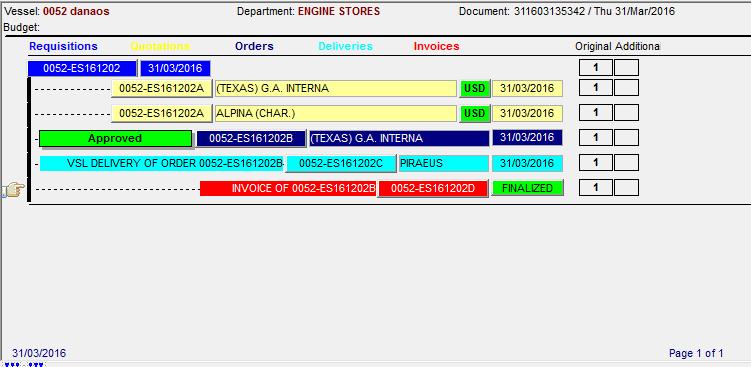
Task: Click the Additional box for the ALPINA quotation
Action: click(626, 113)
